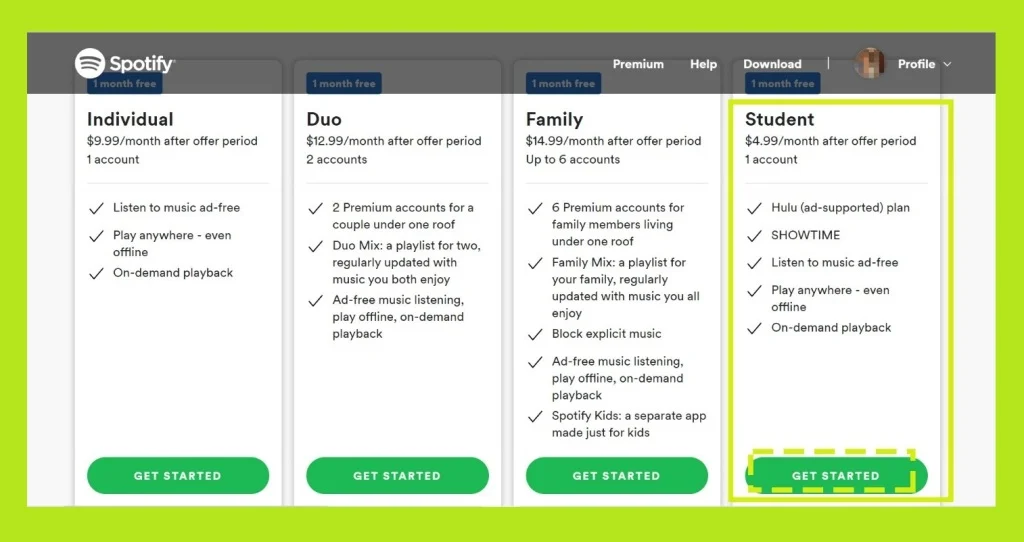Go to the Help menu item

point(703,64)
